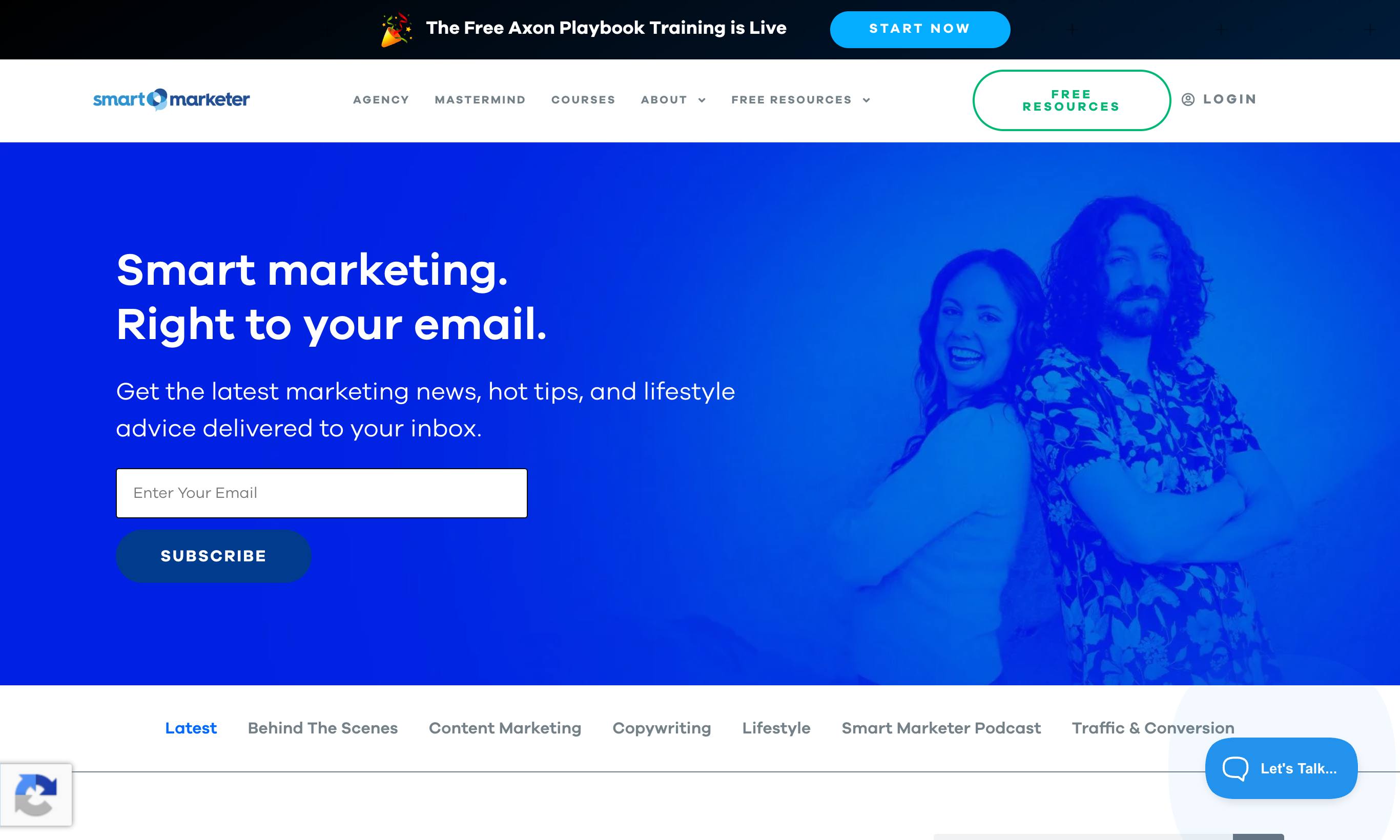Open the Mastermind menu item
This screenshot has height=840, width=1400.
coord(480,100)
